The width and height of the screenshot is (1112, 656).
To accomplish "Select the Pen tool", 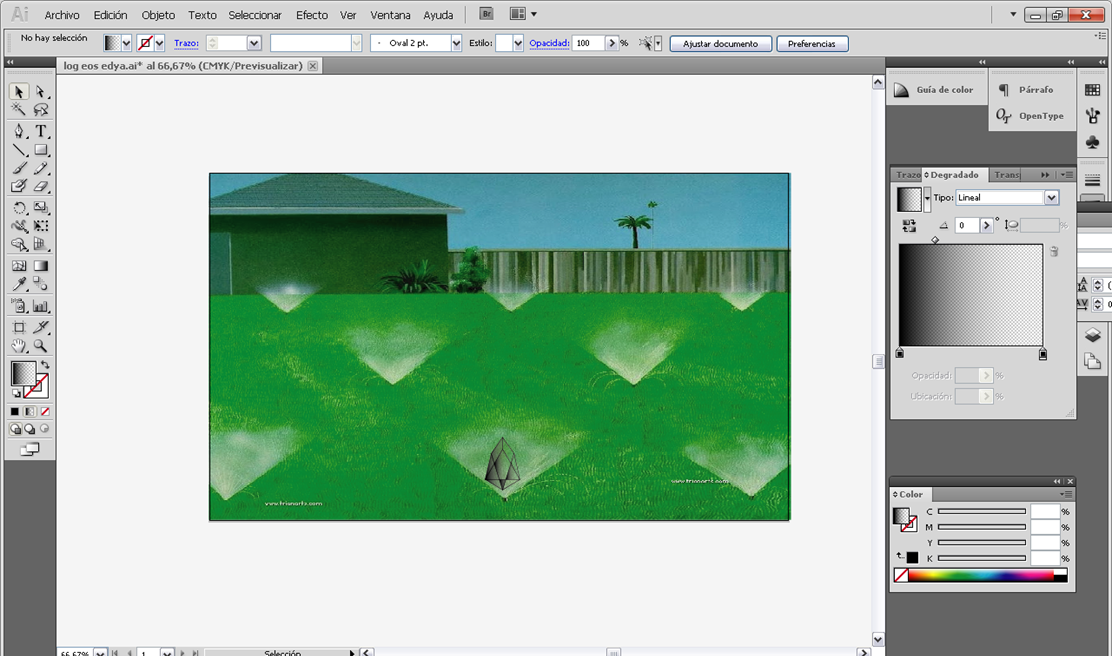I will (19, 131).
